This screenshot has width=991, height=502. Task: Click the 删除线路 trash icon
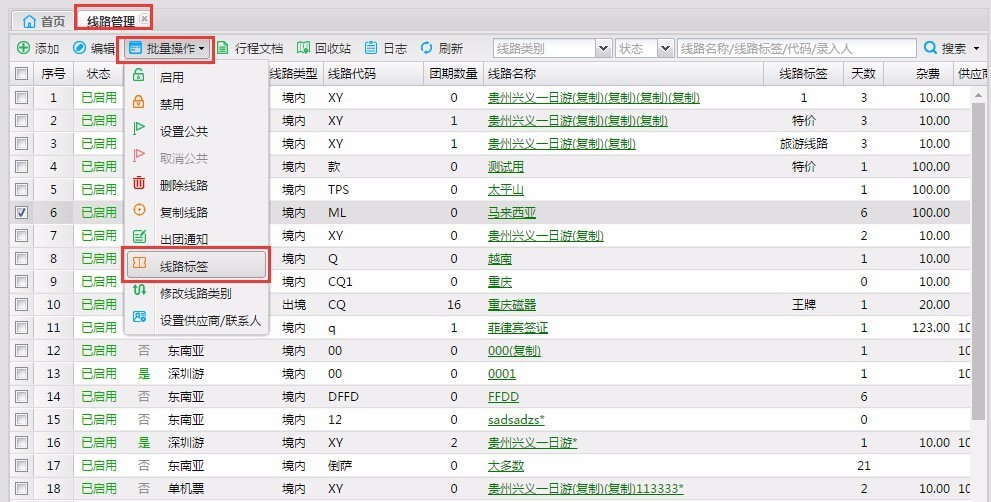click(139, 185)
